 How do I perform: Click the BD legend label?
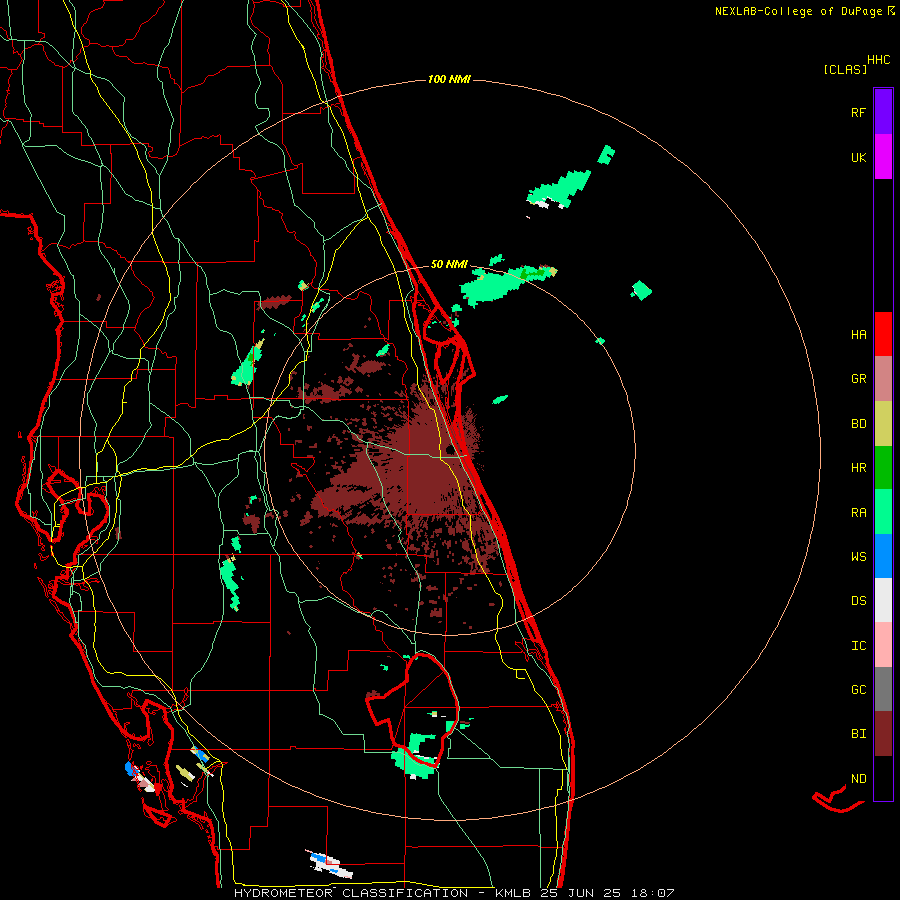pos(858,424)
